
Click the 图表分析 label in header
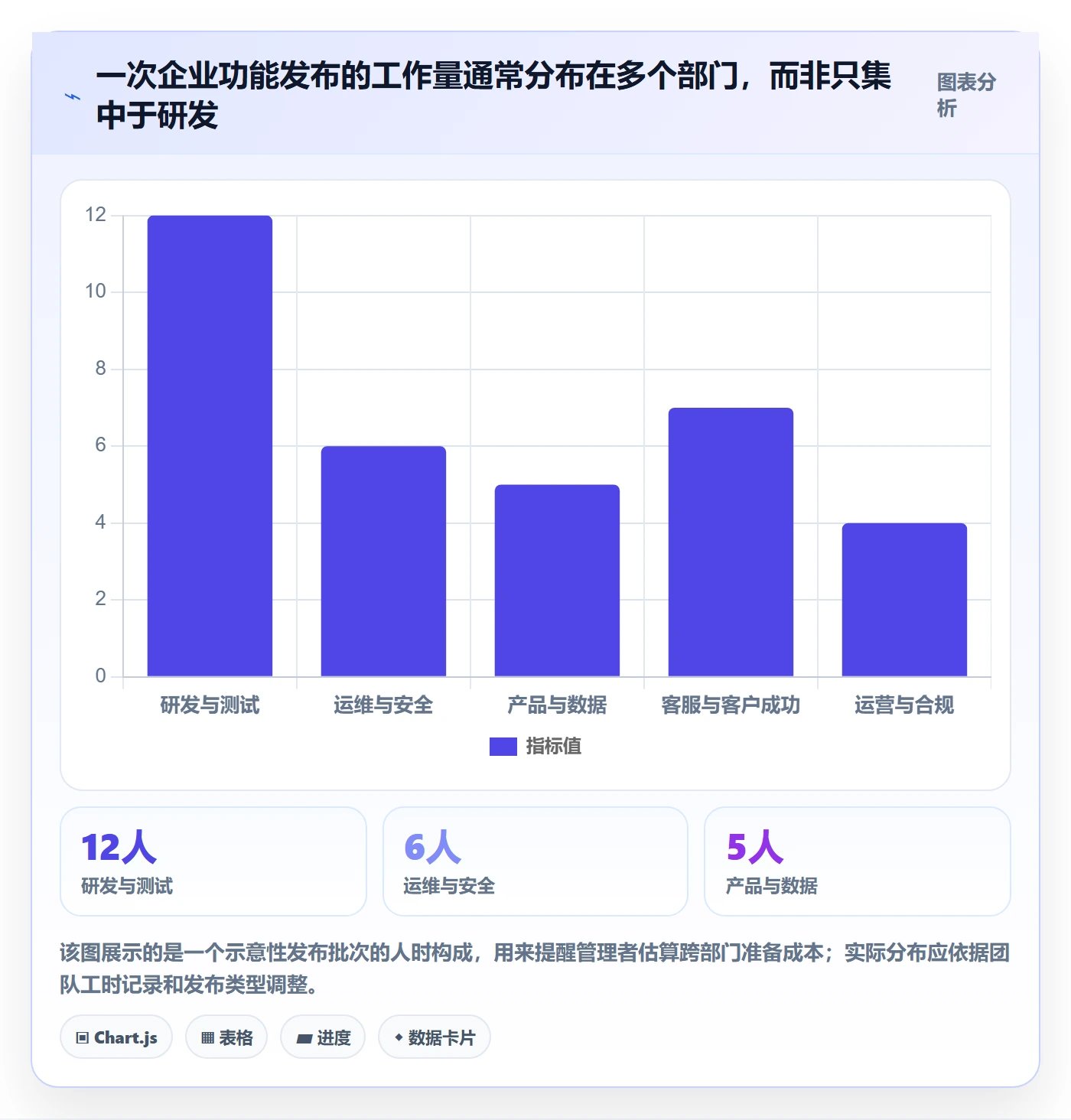pyautogui.click(x=967, y=95)
